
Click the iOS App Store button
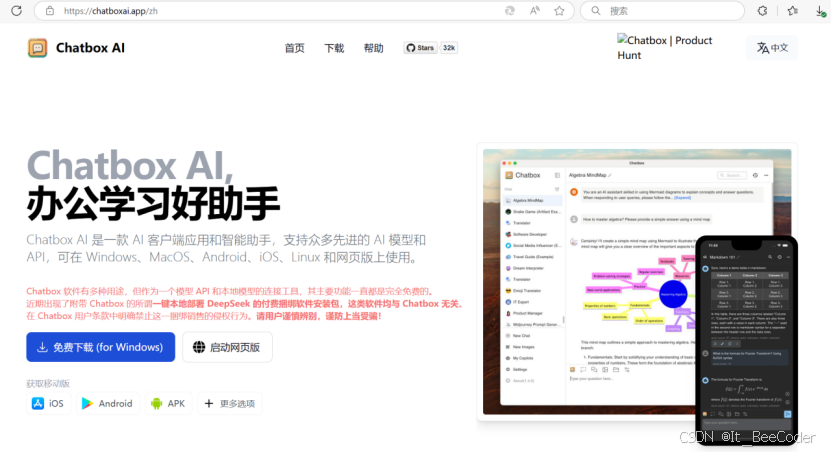[48, 404]
